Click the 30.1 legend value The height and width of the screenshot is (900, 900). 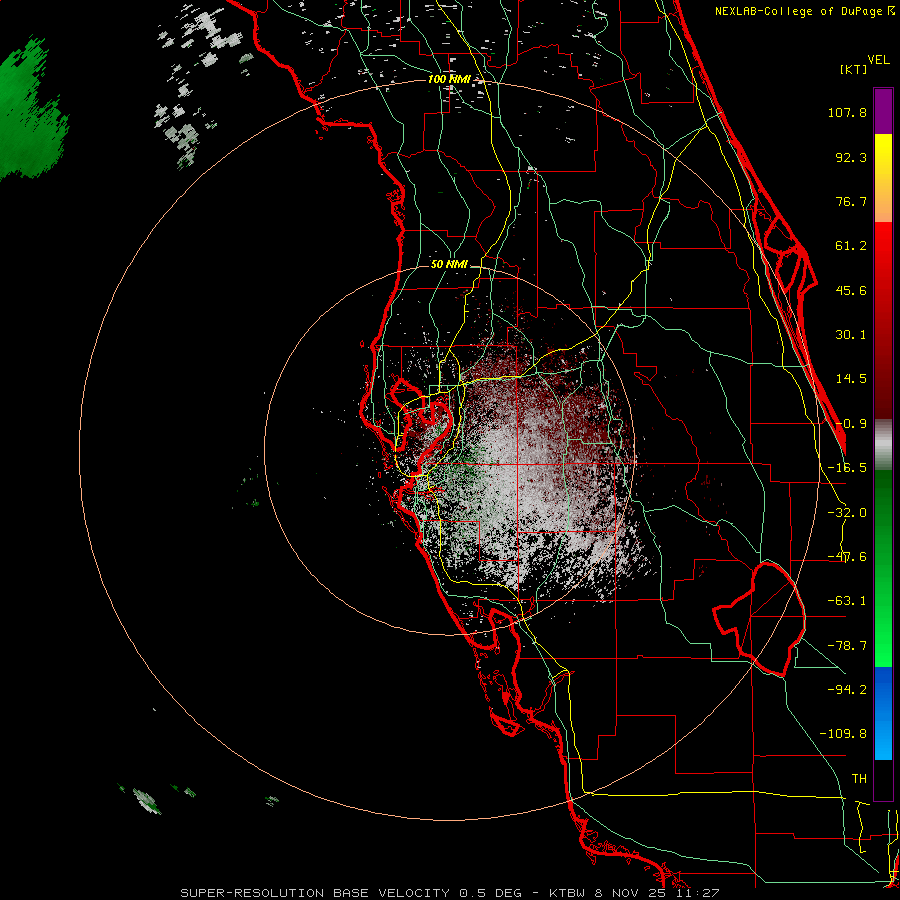pyautogui.click(x=851, y=335)
